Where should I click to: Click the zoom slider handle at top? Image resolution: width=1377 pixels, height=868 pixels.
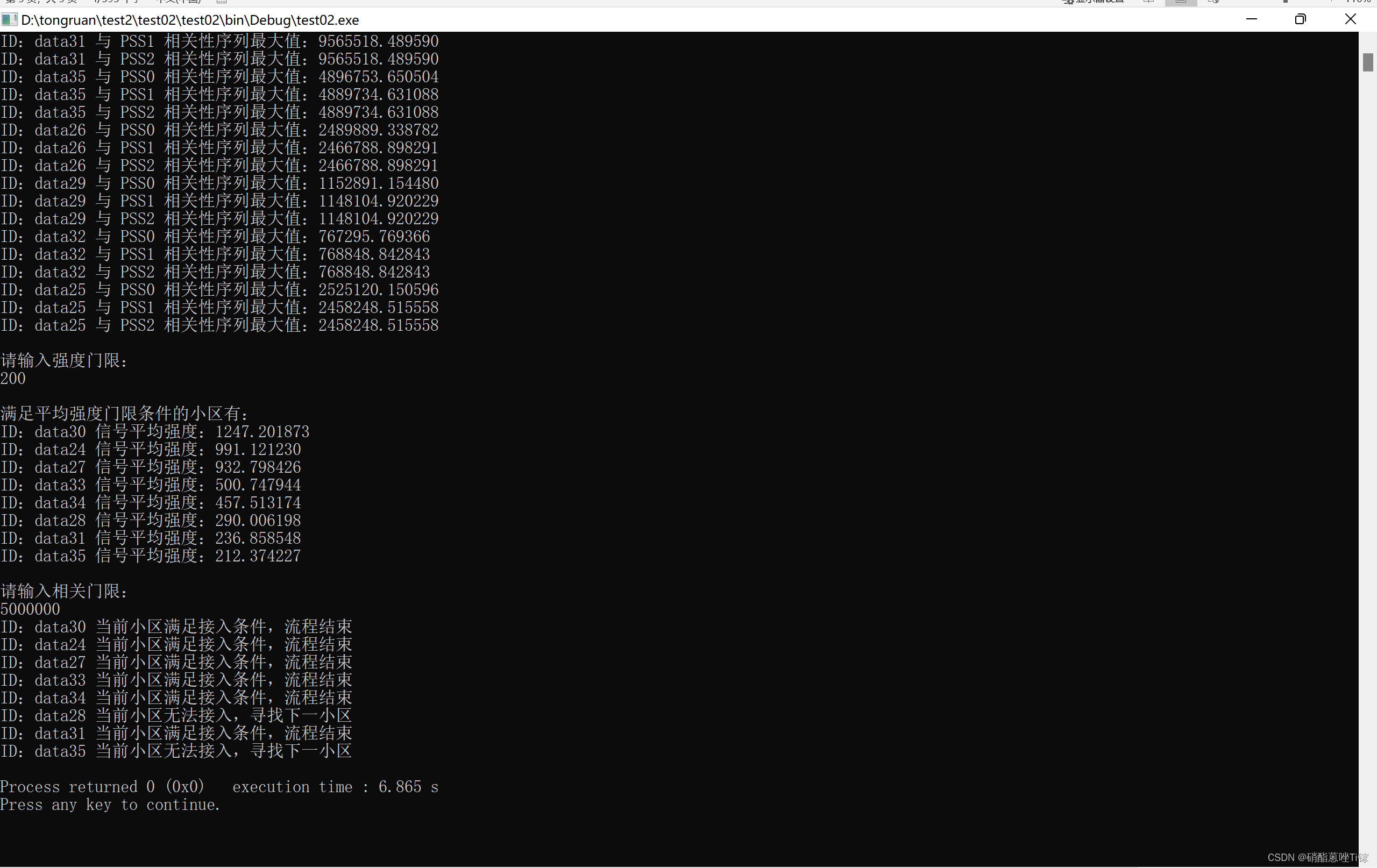point(1286,2)
